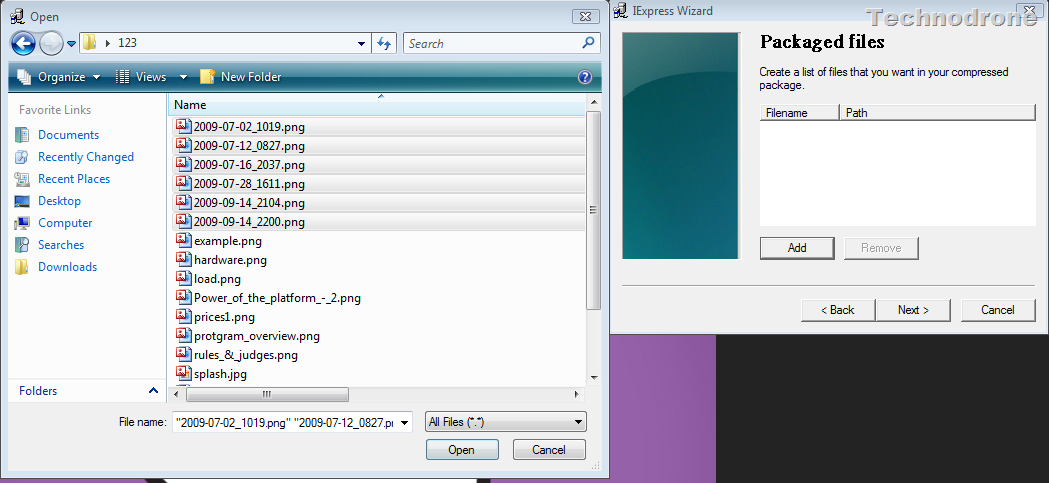
Task: Expand the File name dropdown arrow
Action: click(405, 422)
